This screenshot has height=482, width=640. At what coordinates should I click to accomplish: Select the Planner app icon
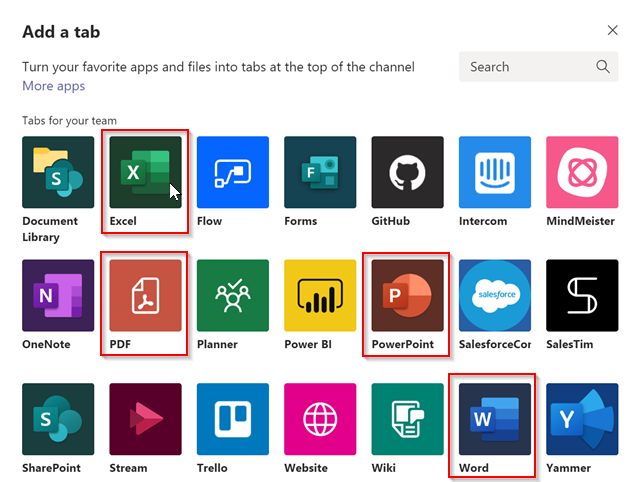click(x=233, y=295)
